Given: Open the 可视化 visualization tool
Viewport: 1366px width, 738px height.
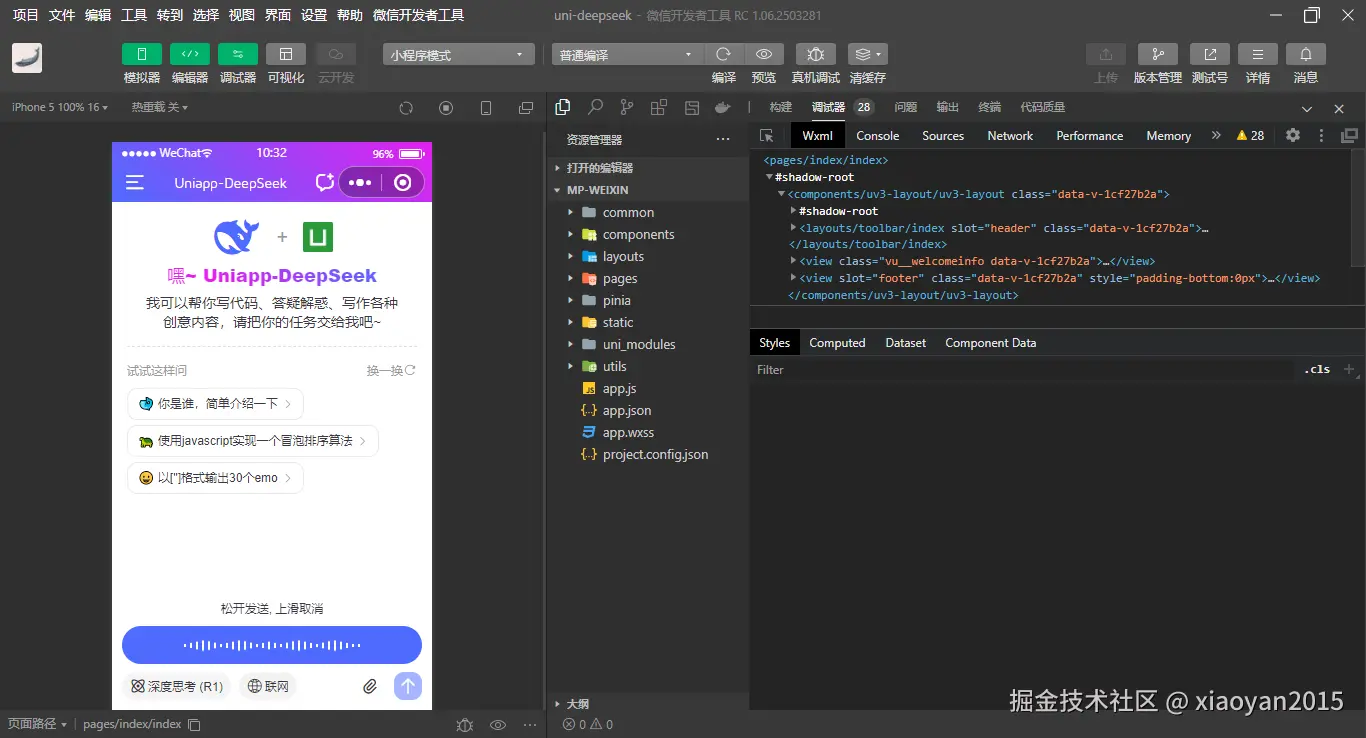Looking at the screenshot, I should (x=285, y=63).
